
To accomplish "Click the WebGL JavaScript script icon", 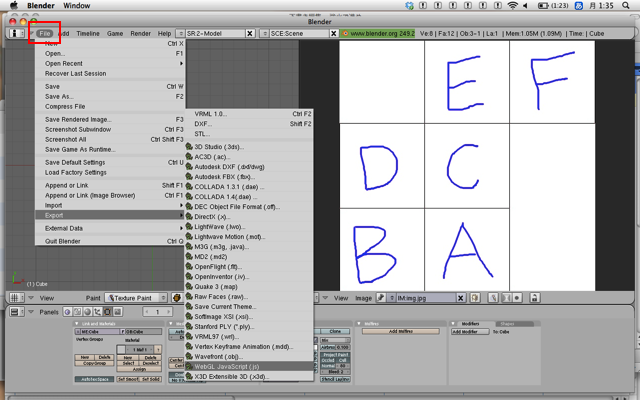I will click(189, 367).
